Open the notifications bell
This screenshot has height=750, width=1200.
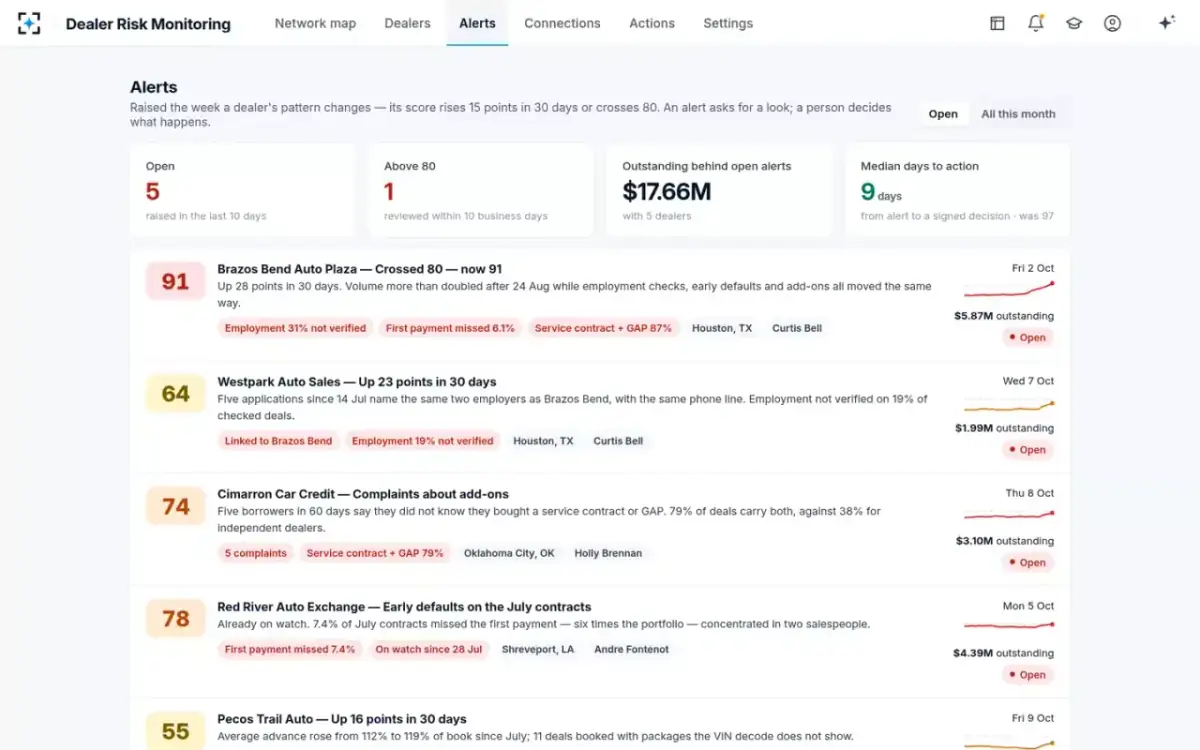(1036, 23)
